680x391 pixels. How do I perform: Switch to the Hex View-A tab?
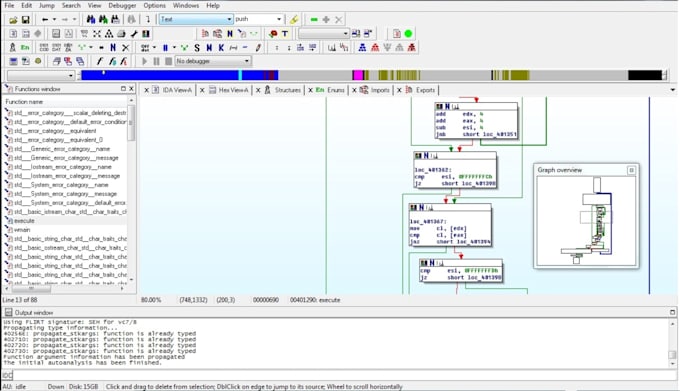coord(229,90)
